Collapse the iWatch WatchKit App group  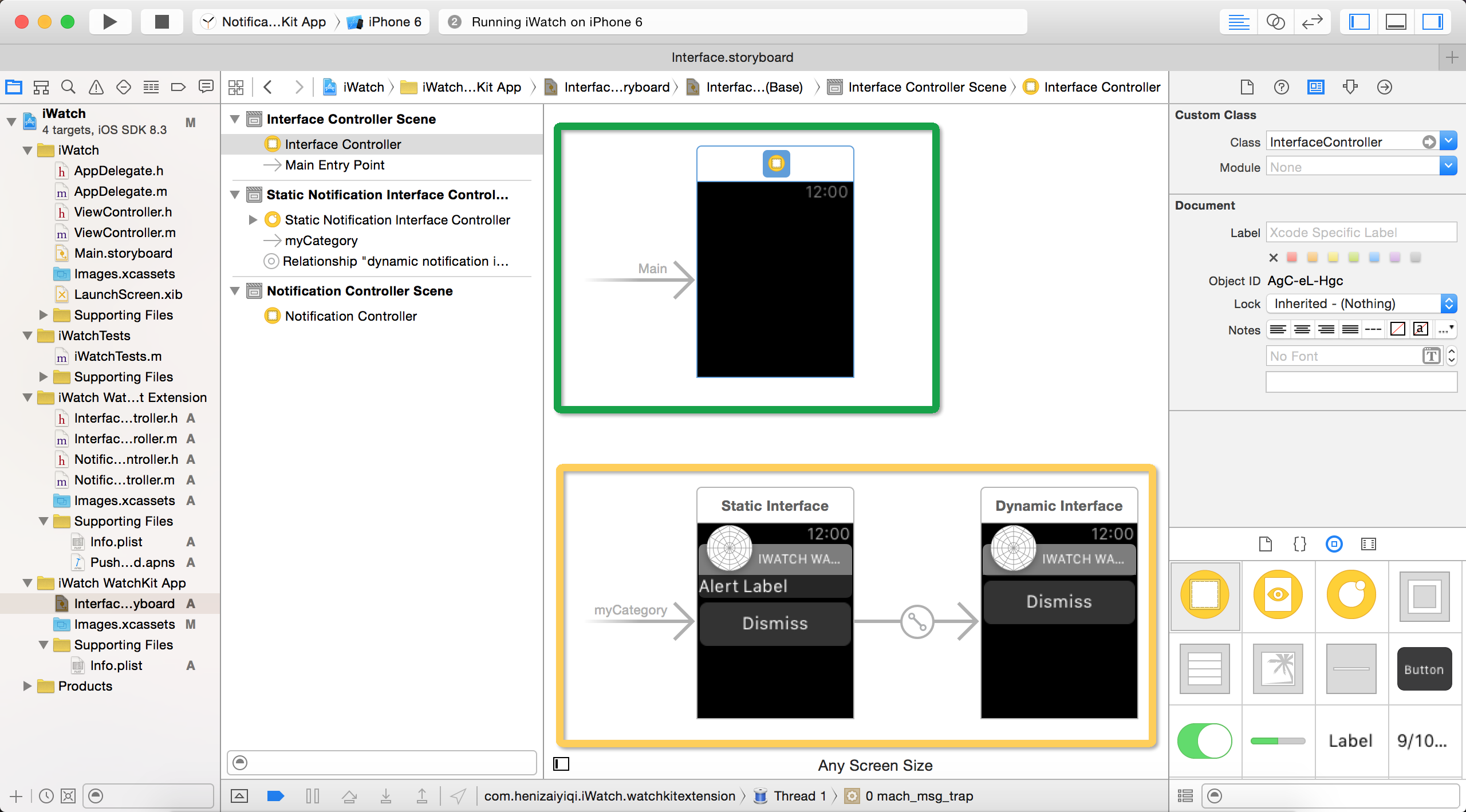tap(27, 583)
